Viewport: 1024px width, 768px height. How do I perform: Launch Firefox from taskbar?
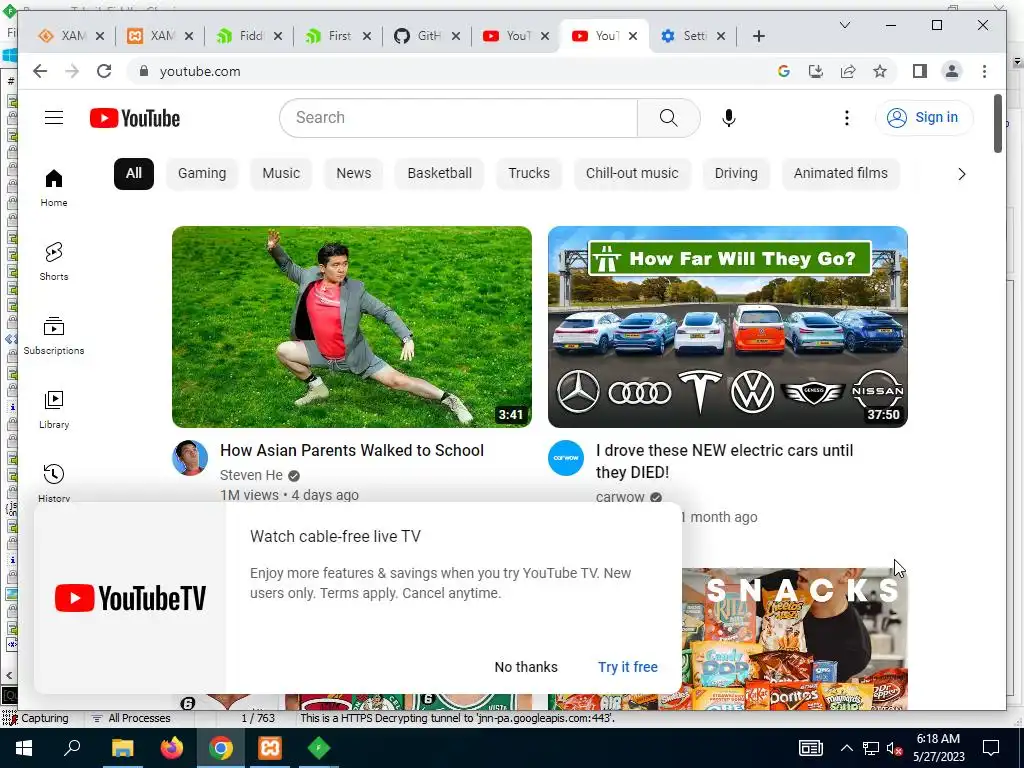point(172,748)
